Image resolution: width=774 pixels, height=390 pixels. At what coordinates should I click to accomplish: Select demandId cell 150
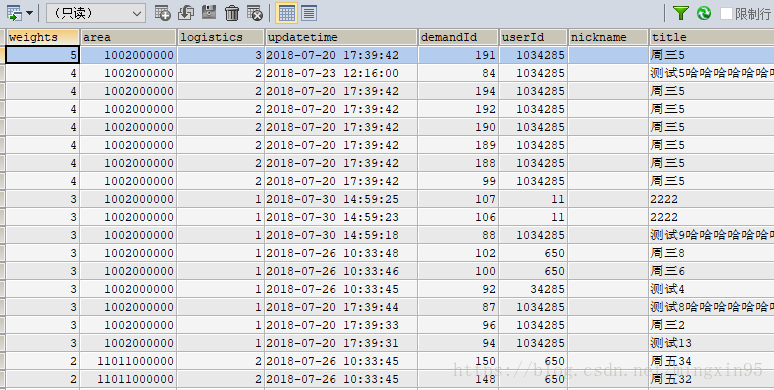point(458,361)
